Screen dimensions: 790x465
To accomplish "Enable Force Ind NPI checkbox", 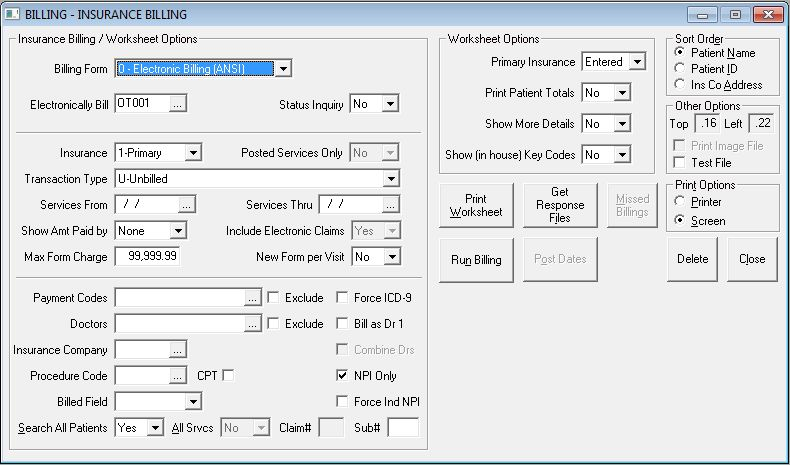I will point(342,402).
